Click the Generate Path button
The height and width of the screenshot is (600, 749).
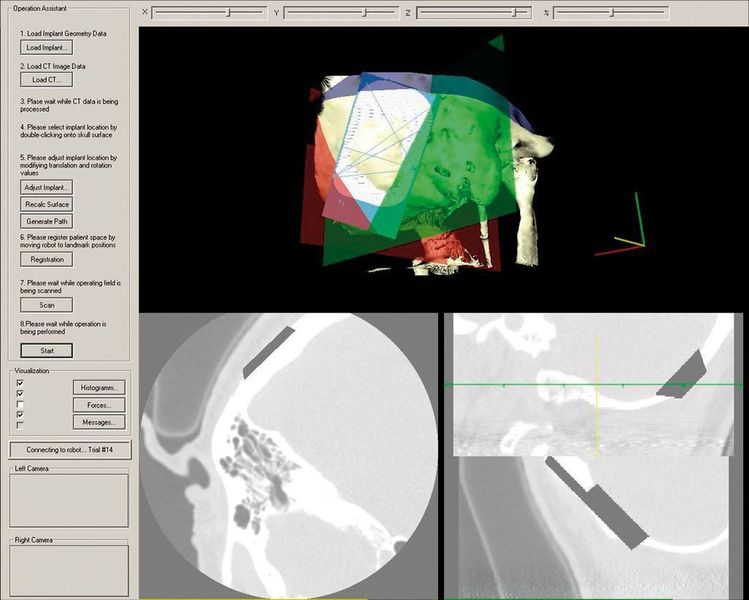(47, 221)
